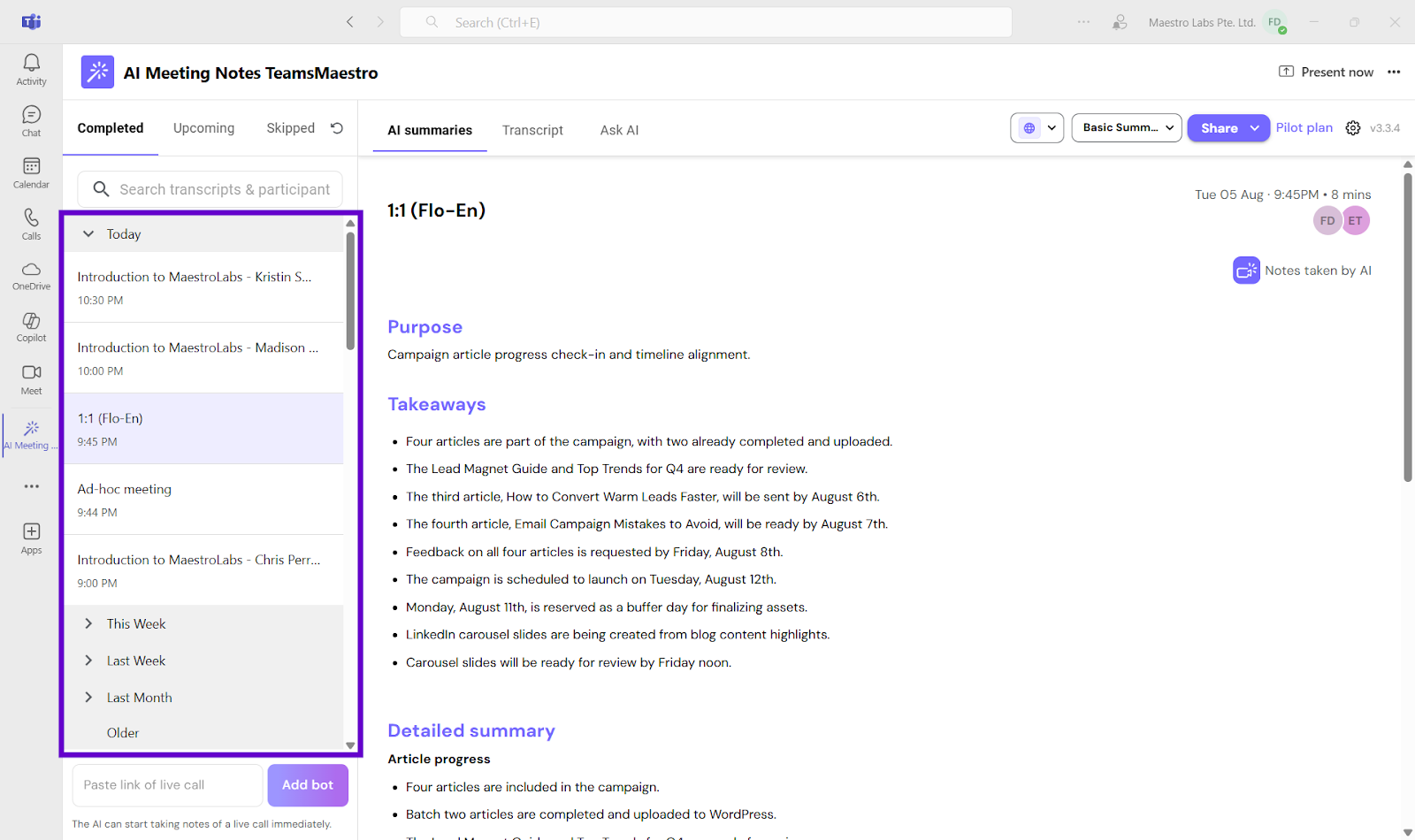Click the ET participant avatar

(1356, 221)
